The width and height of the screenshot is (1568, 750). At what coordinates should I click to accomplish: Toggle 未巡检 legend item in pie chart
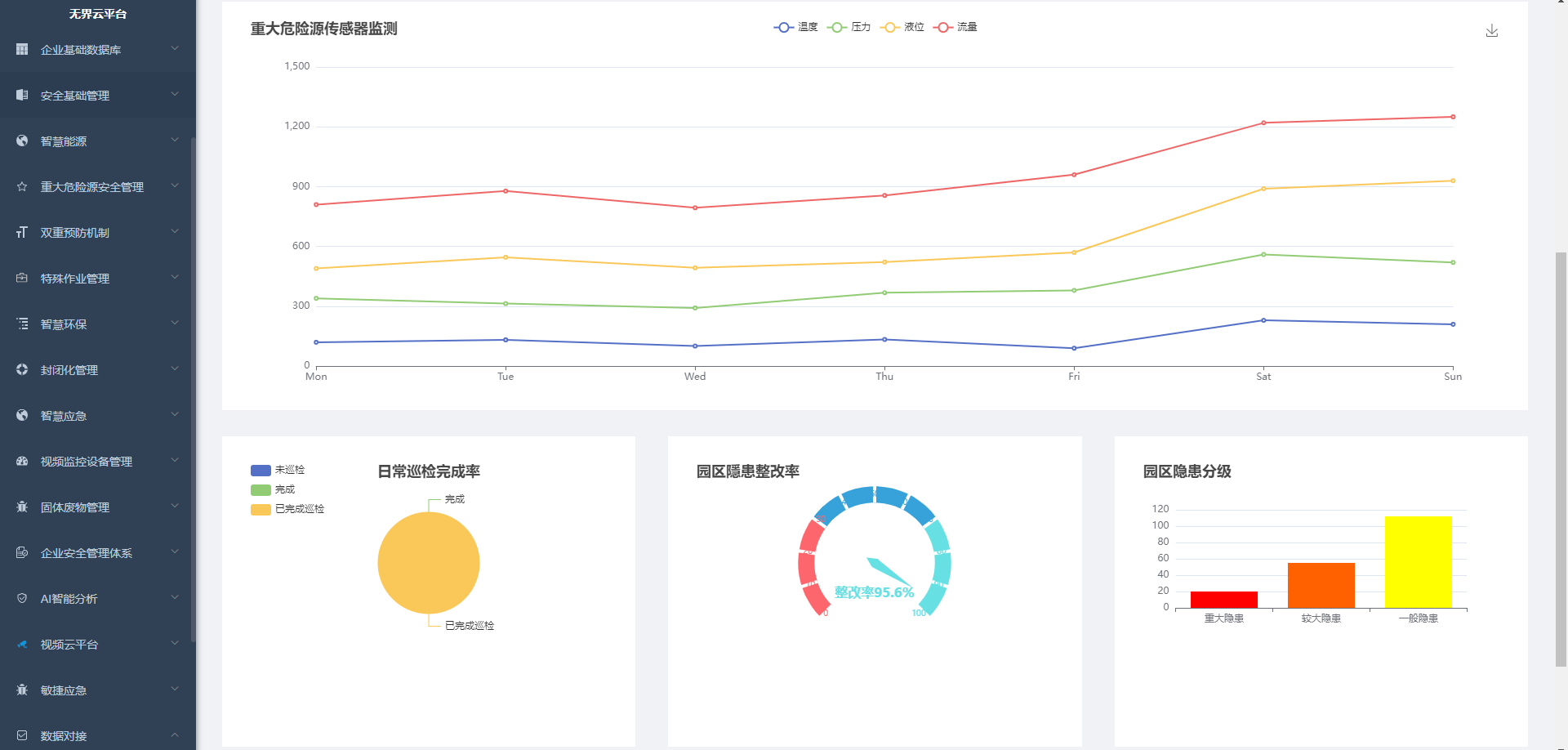point(278,470)
